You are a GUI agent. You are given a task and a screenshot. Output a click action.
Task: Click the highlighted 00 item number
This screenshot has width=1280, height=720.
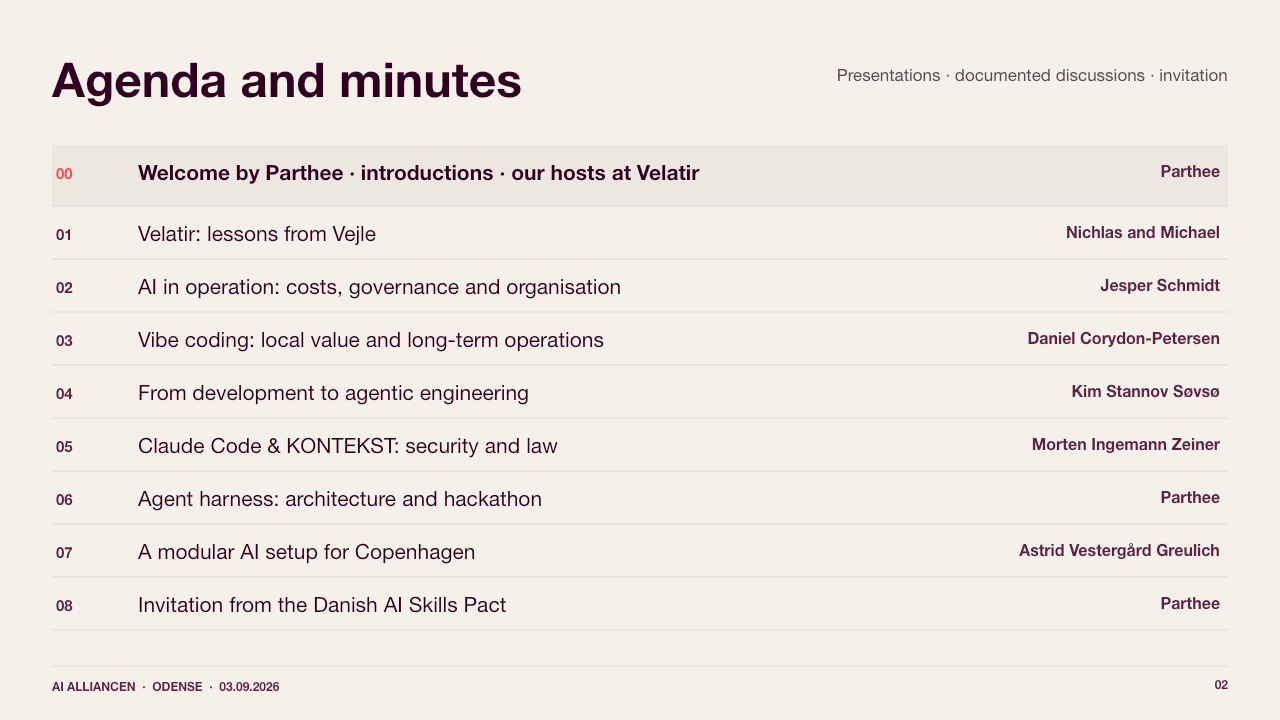coord(64,174)
